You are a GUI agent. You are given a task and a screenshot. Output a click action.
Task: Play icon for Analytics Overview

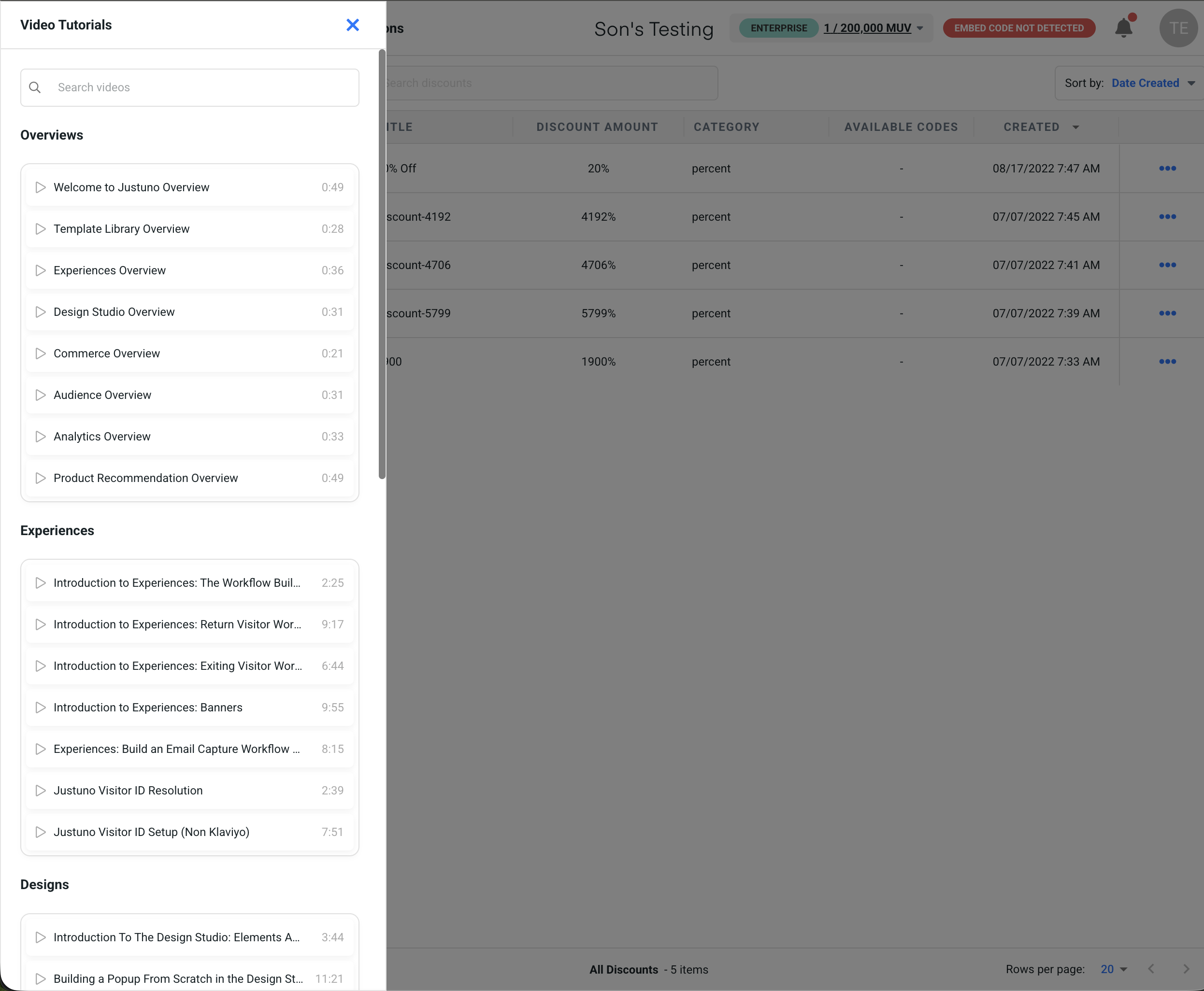tap(41, 437)
